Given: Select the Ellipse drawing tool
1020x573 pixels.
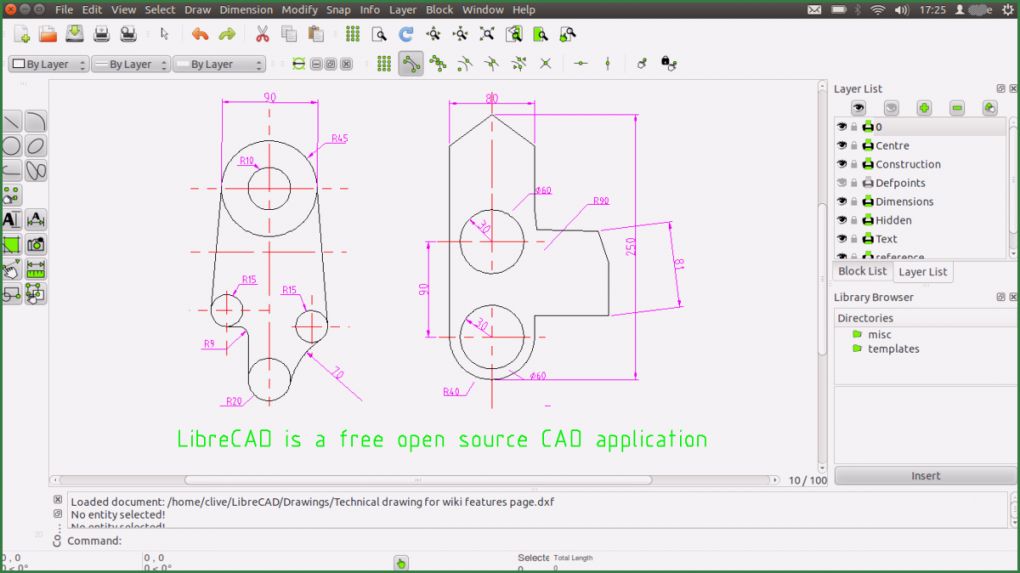Looking at the screenshot, I should tap(36, 146).
